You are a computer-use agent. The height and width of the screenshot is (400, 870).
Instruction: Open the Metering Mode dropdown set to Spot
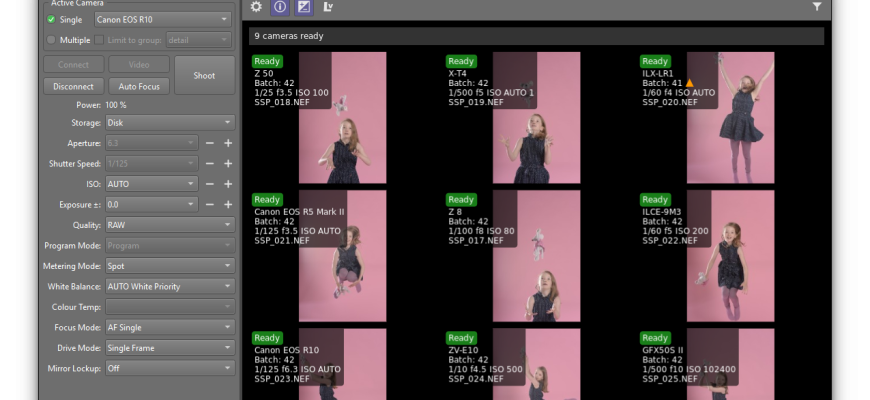[170, 266]
